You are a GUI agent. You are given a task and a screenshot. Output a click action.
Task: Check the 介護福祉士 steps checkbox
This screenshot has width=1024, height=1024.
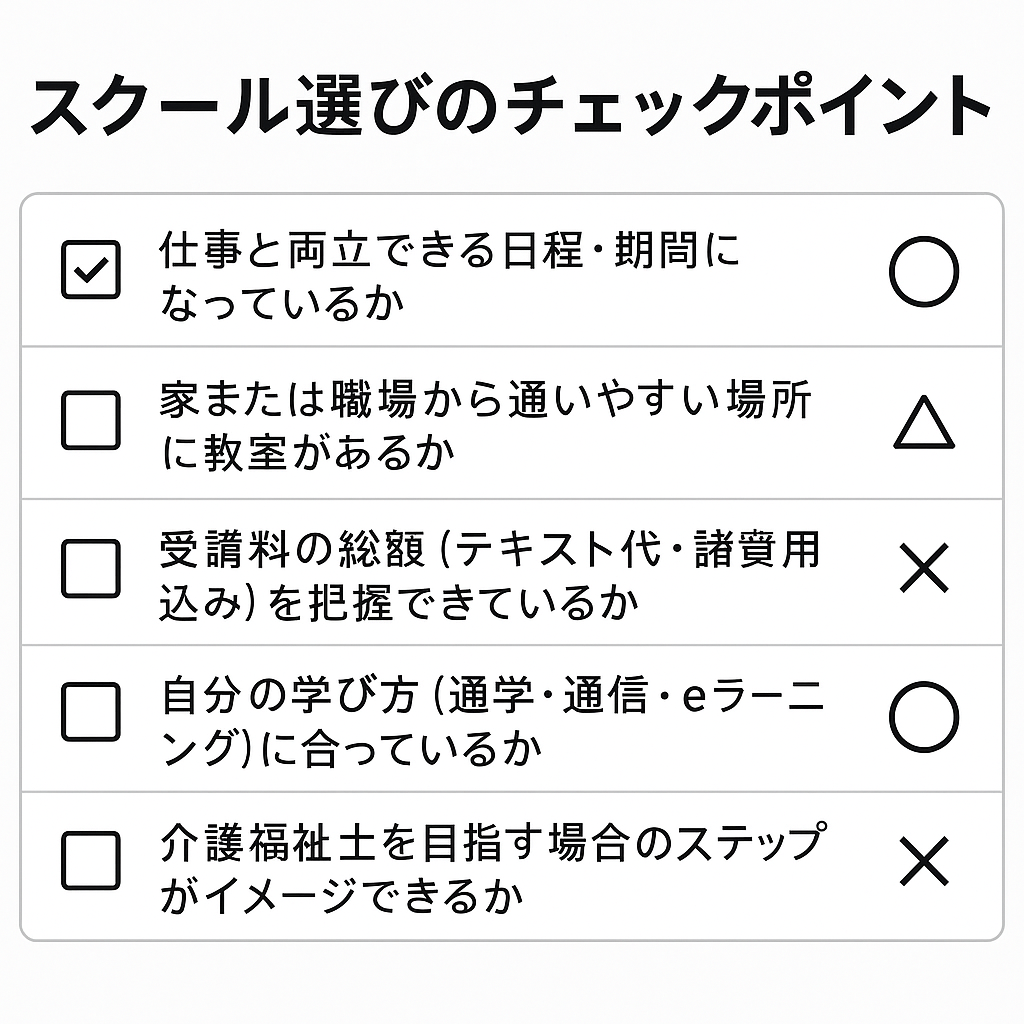coord(91,860)
